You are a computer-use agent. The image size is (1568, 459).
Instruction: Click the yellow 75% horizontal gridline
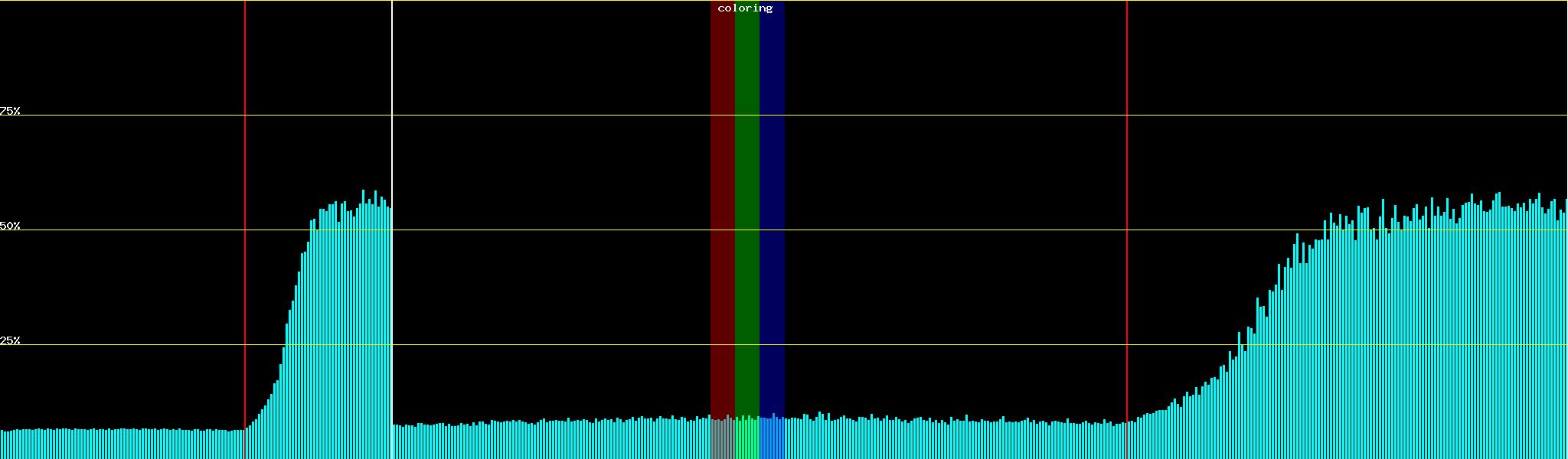tap(919, 116)
